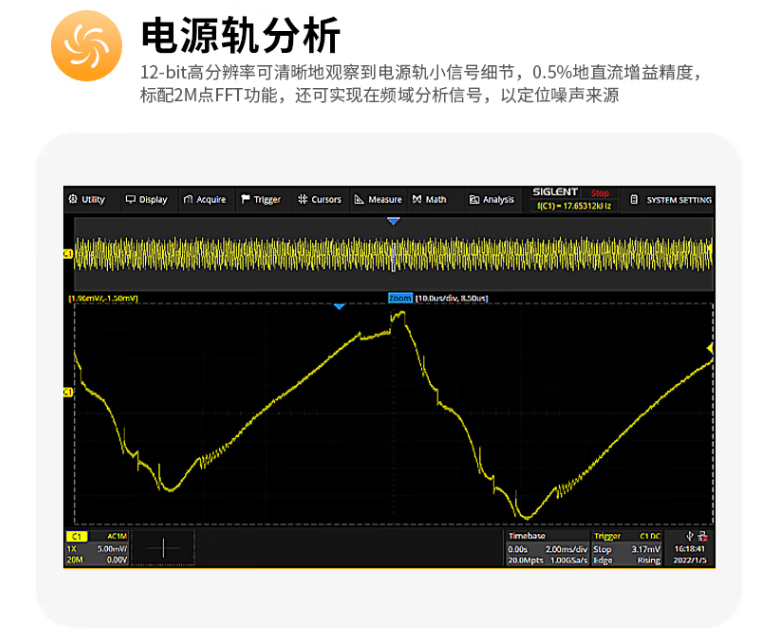Click the AC1M coupling label
The width and height of the screenshot is (783, 640).
(x=117, y=536)
